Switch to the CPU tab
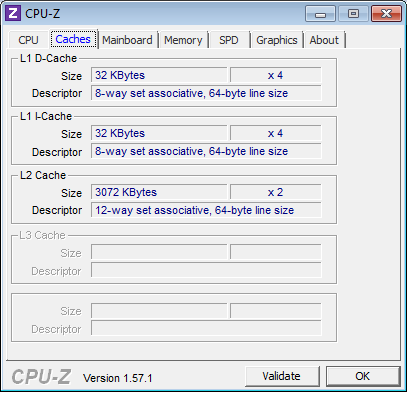 click(x=28, y=40)
